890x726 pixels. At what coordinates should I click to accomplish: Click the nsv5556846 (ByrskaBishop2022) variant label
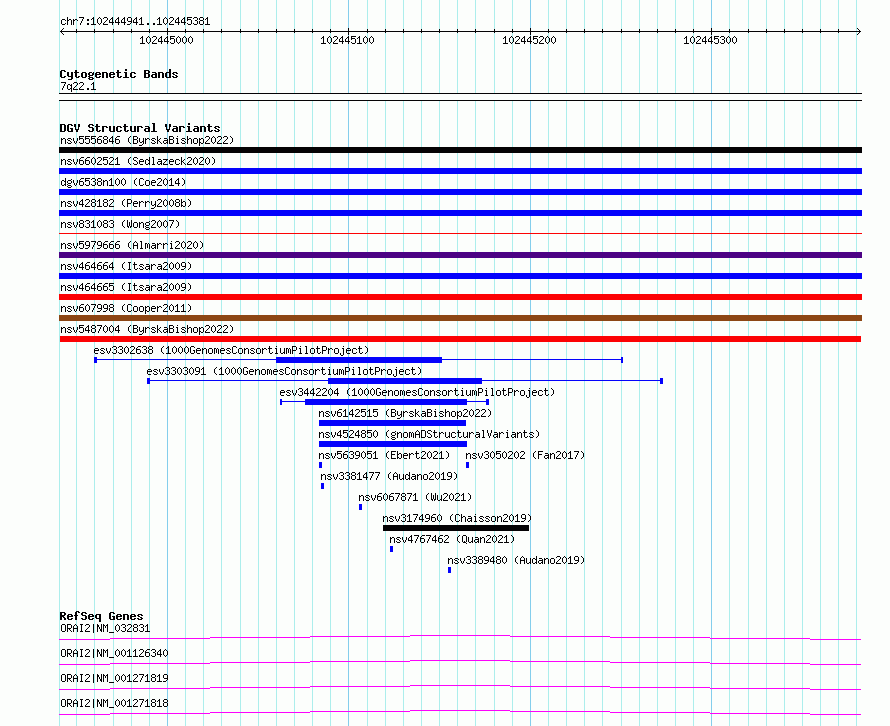(147, 140)
